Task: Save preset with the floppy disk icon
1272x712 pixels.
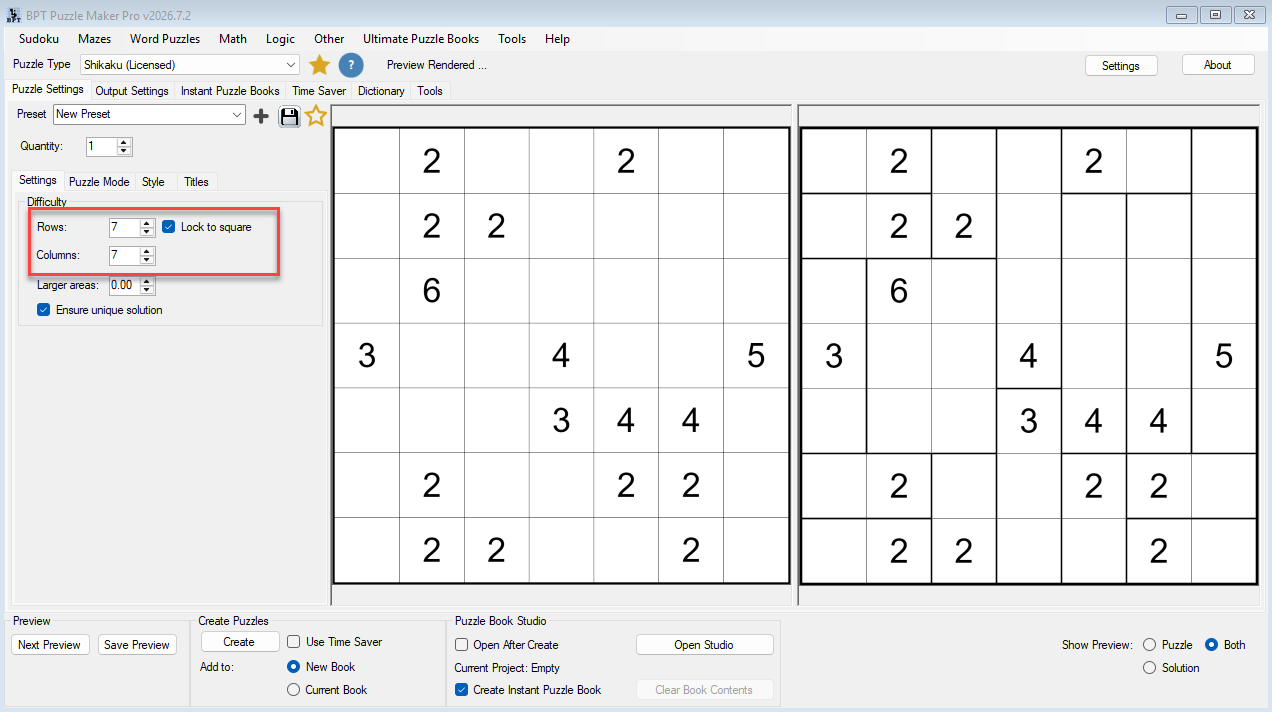Action: point(289,116)
